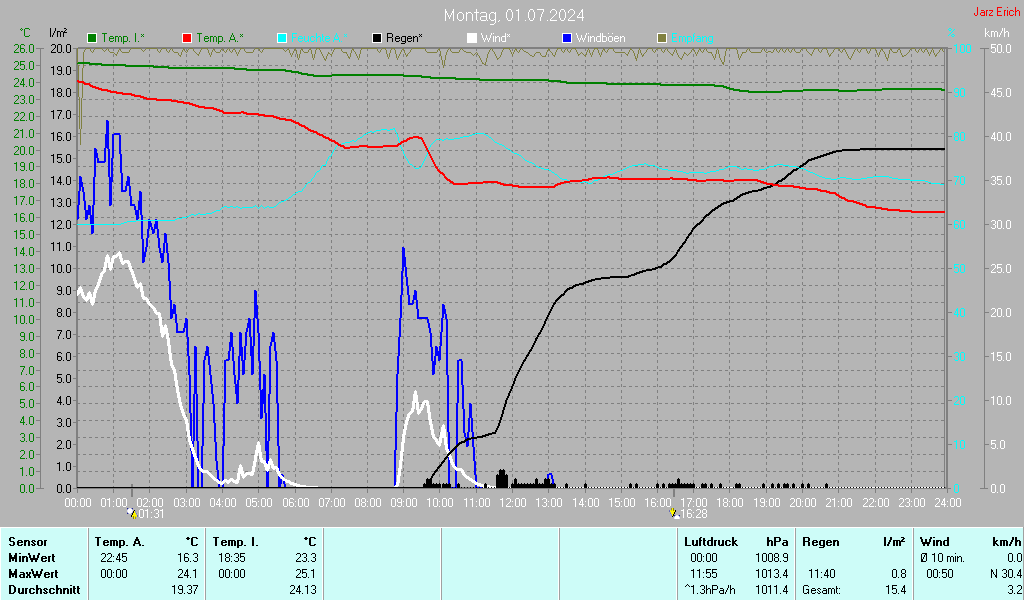Click the '23.3' indoor minimum temperature
The image size is (1024, 600).
click(306, 558)
